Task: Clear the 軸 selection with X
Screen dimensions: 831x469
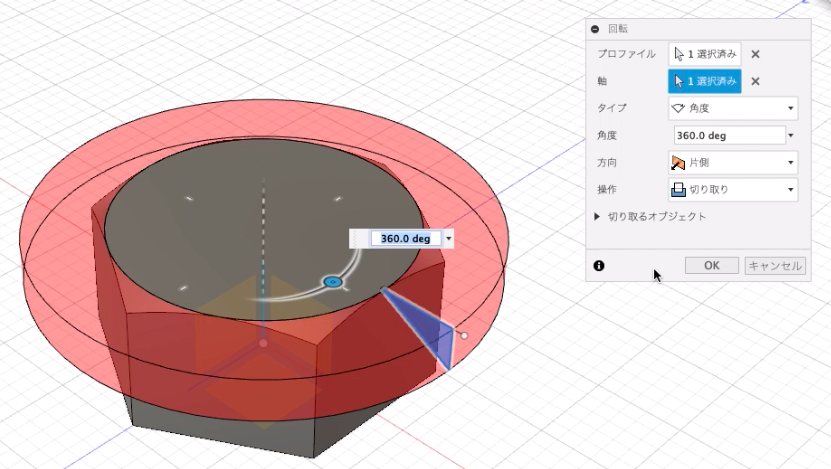Action: (755, 81)
